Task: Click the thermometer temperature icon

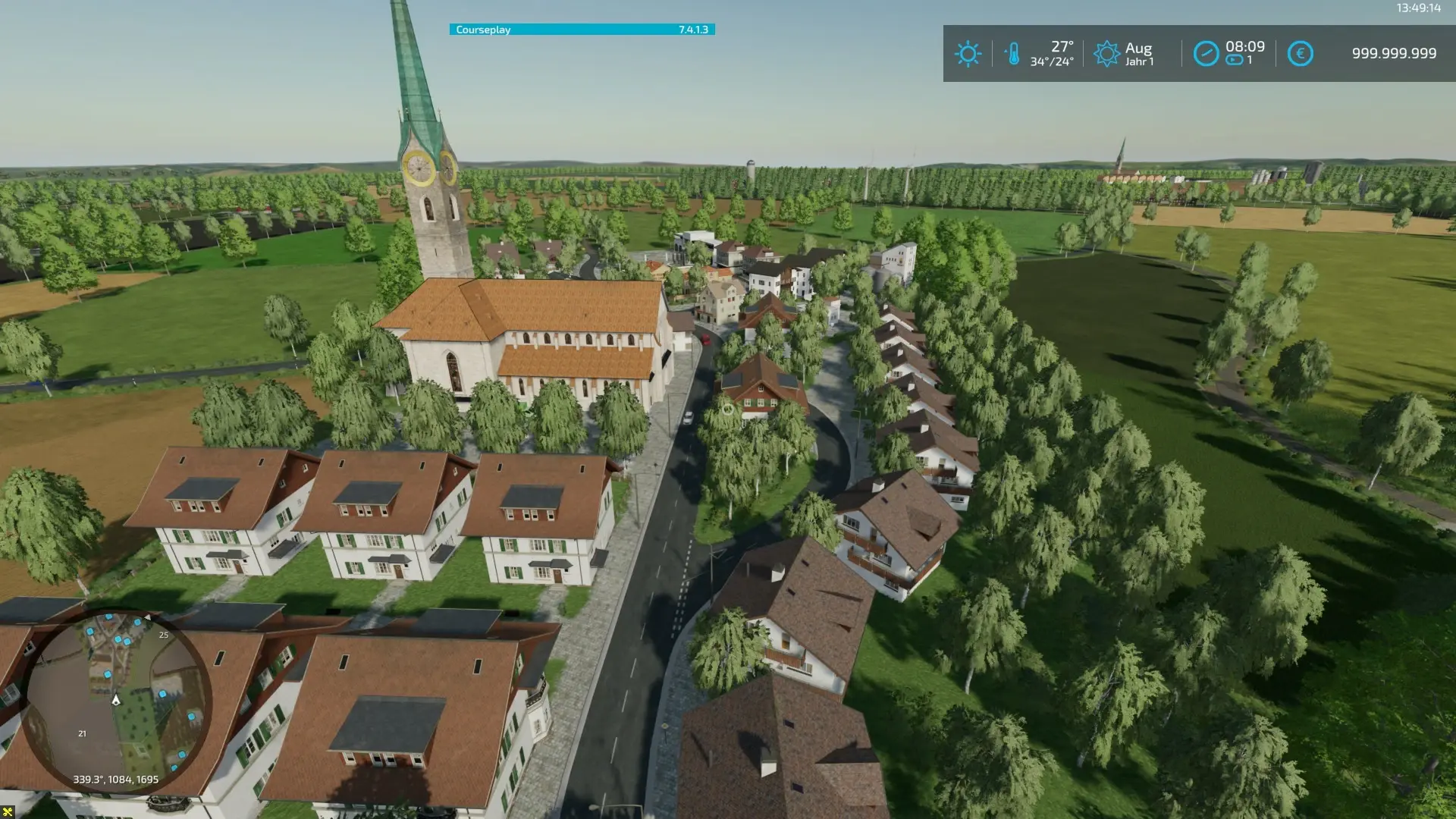Action: point(1013,54)
